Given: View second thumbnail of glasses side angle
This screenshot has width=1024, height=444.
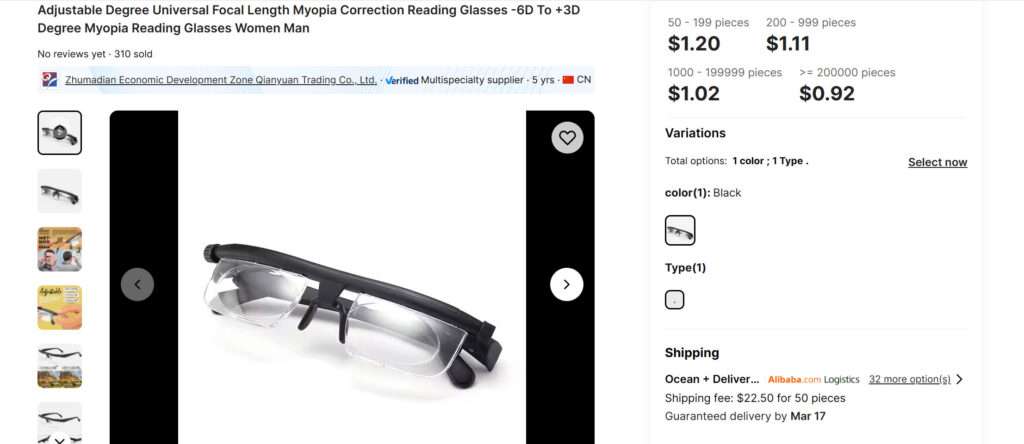Looking at the screenshot, I should tap(60, 191).
